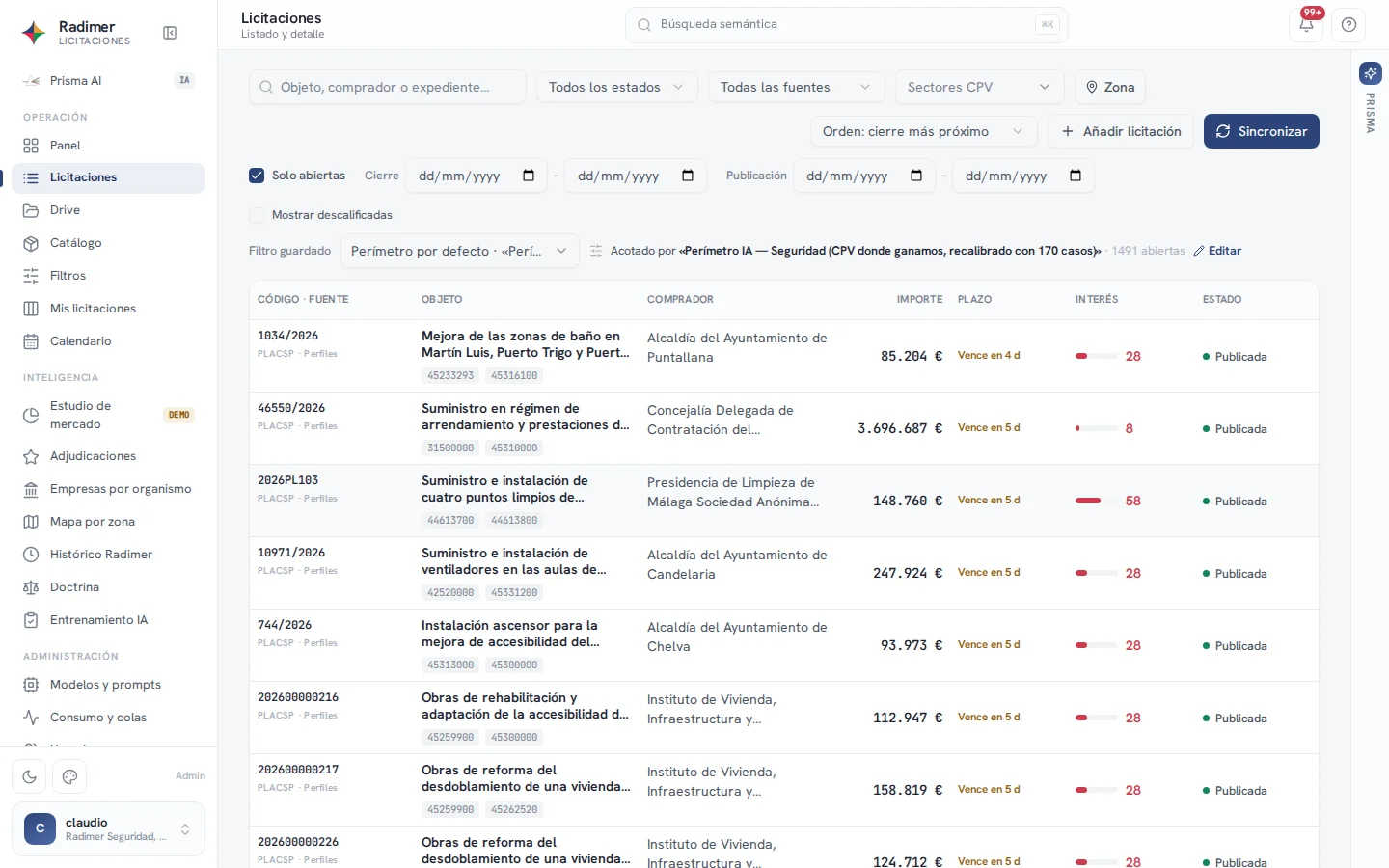This screenshot has width=1389, height=868.
Task: Open Publicación end date calendar picker
Action: click(x=1076, y=176)
